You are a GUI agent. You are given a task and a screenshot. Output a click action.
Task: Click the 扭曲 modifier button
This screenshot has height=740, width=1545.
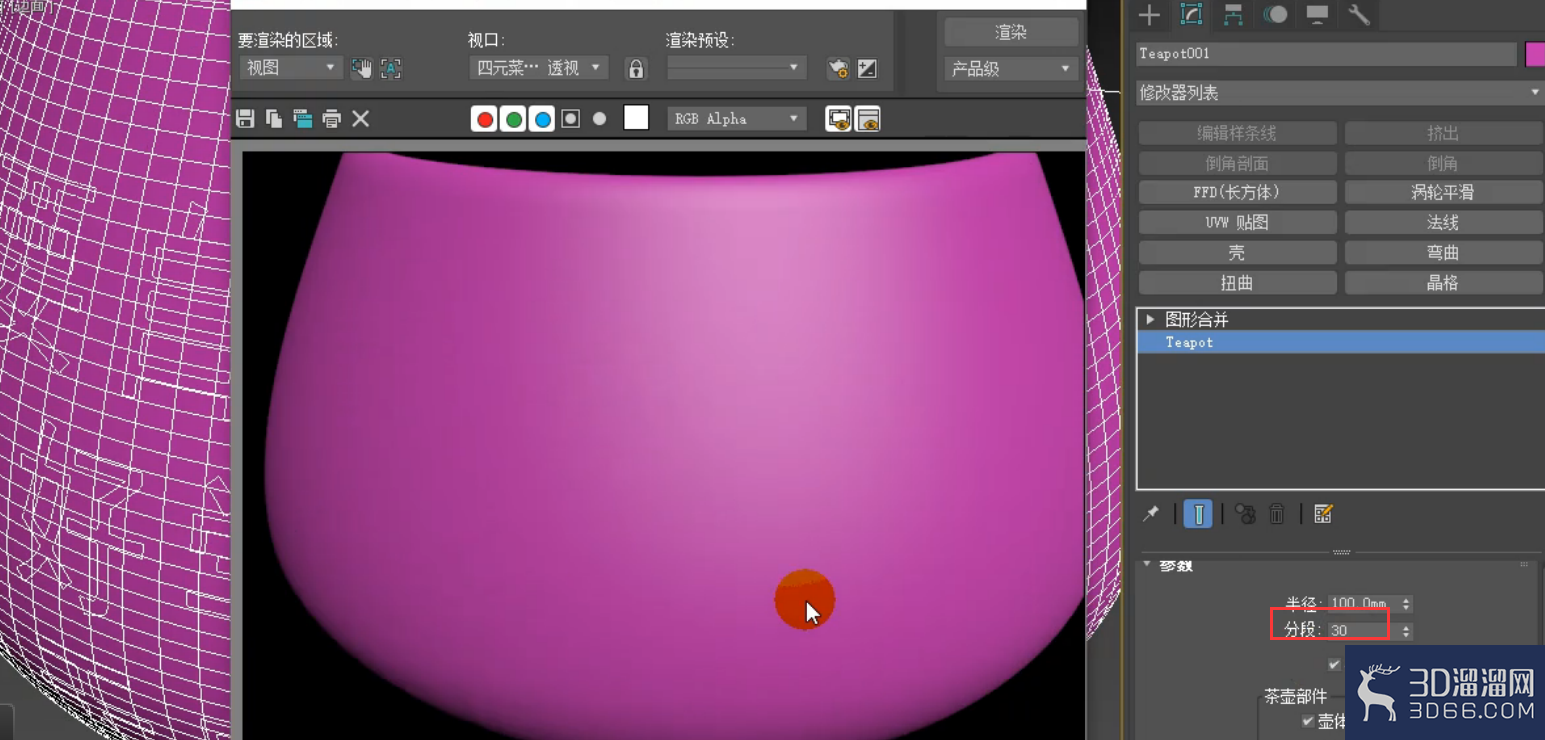(x=1238, y=283)
